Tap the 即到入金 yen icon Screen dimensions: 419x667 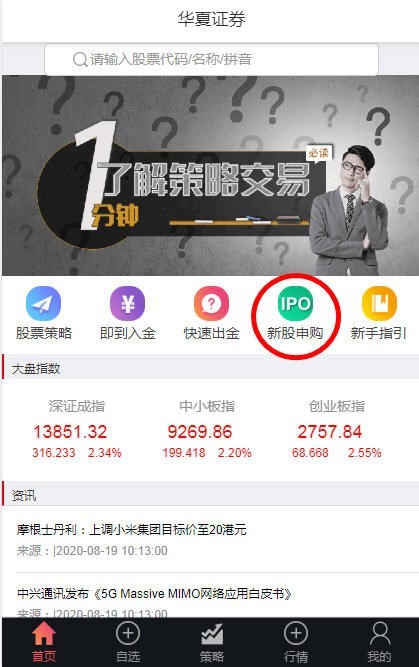click(127, 303)
